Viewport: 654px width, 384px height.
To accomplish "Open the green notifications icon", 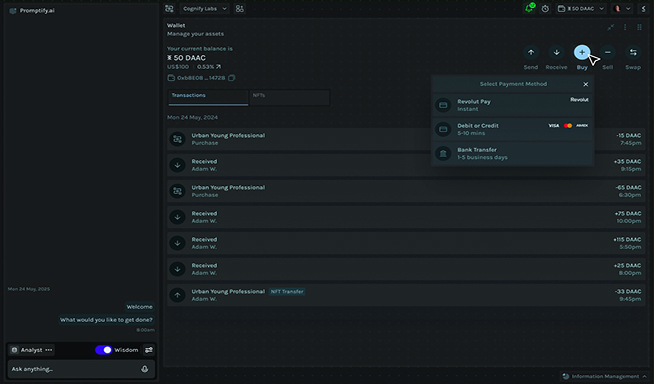I will [530, 8].
